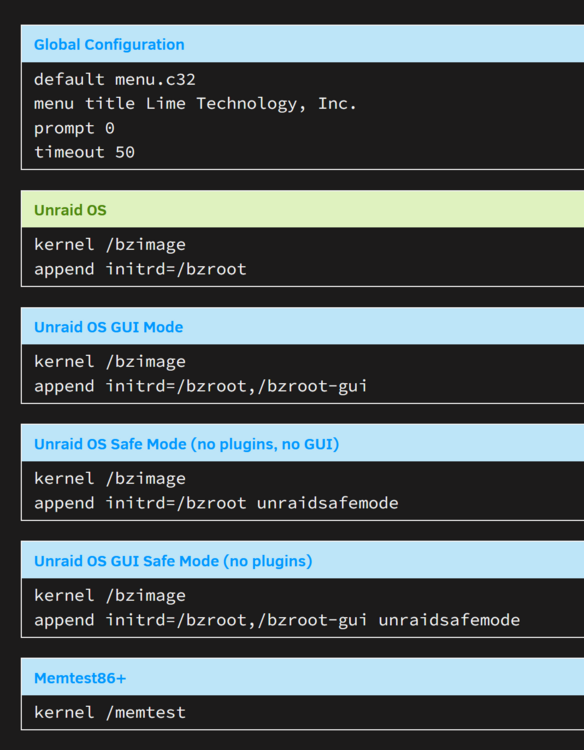
Task: Click the line 'default menu.c32' in Global Configuration
Action: (115, 79)
